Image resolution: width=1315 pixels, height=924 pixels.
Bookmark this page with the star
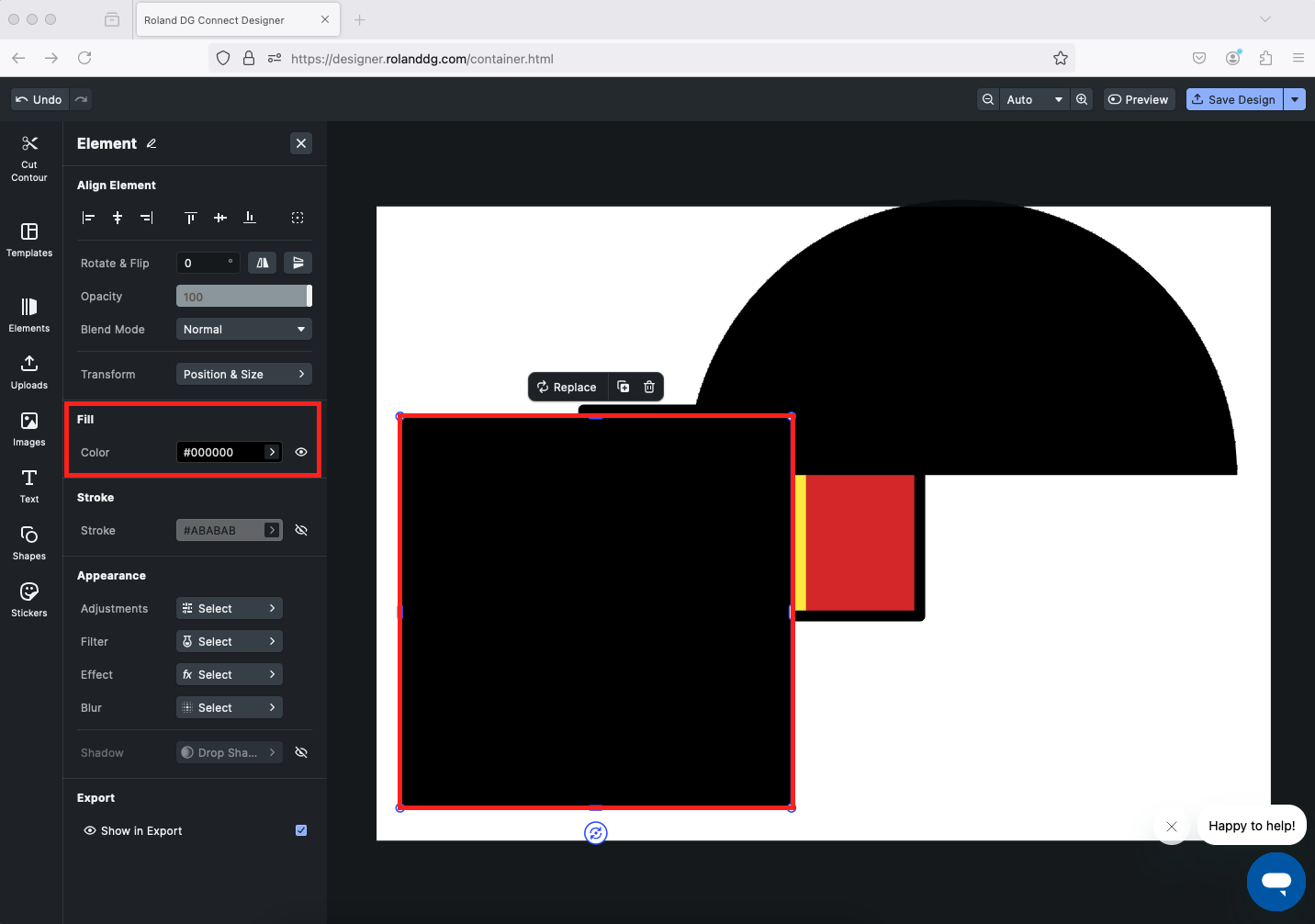coord(1061,58)
